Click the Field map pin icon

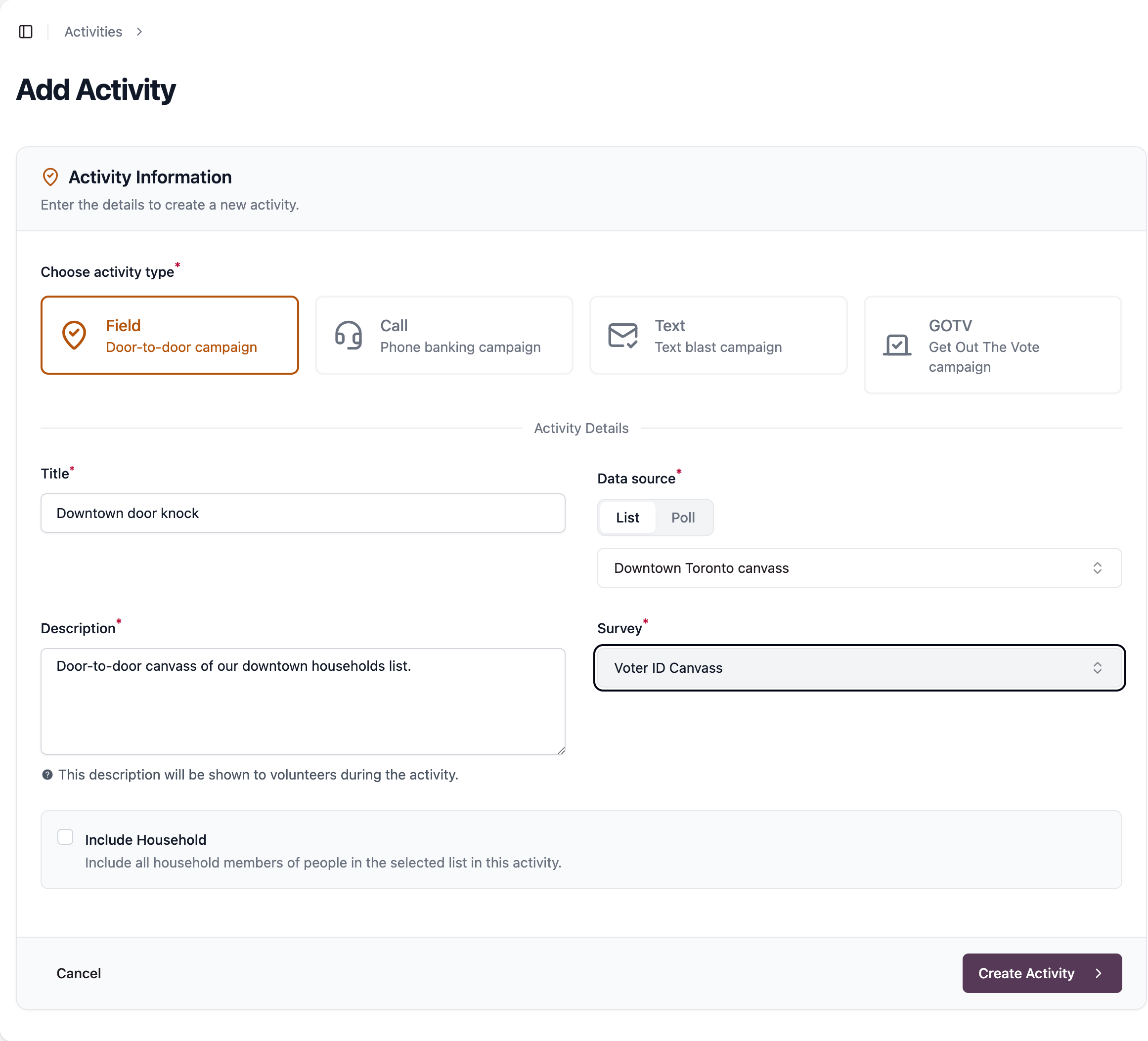(74, 335)
